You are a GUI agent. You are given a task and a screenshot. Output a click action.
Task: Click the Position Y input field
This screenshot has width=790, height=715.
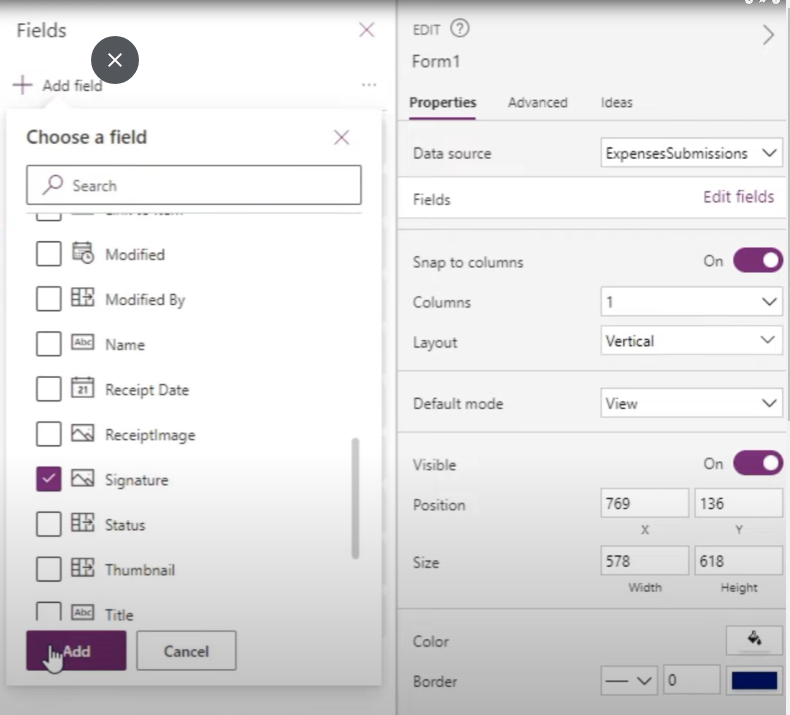click(x=738, y=503)
